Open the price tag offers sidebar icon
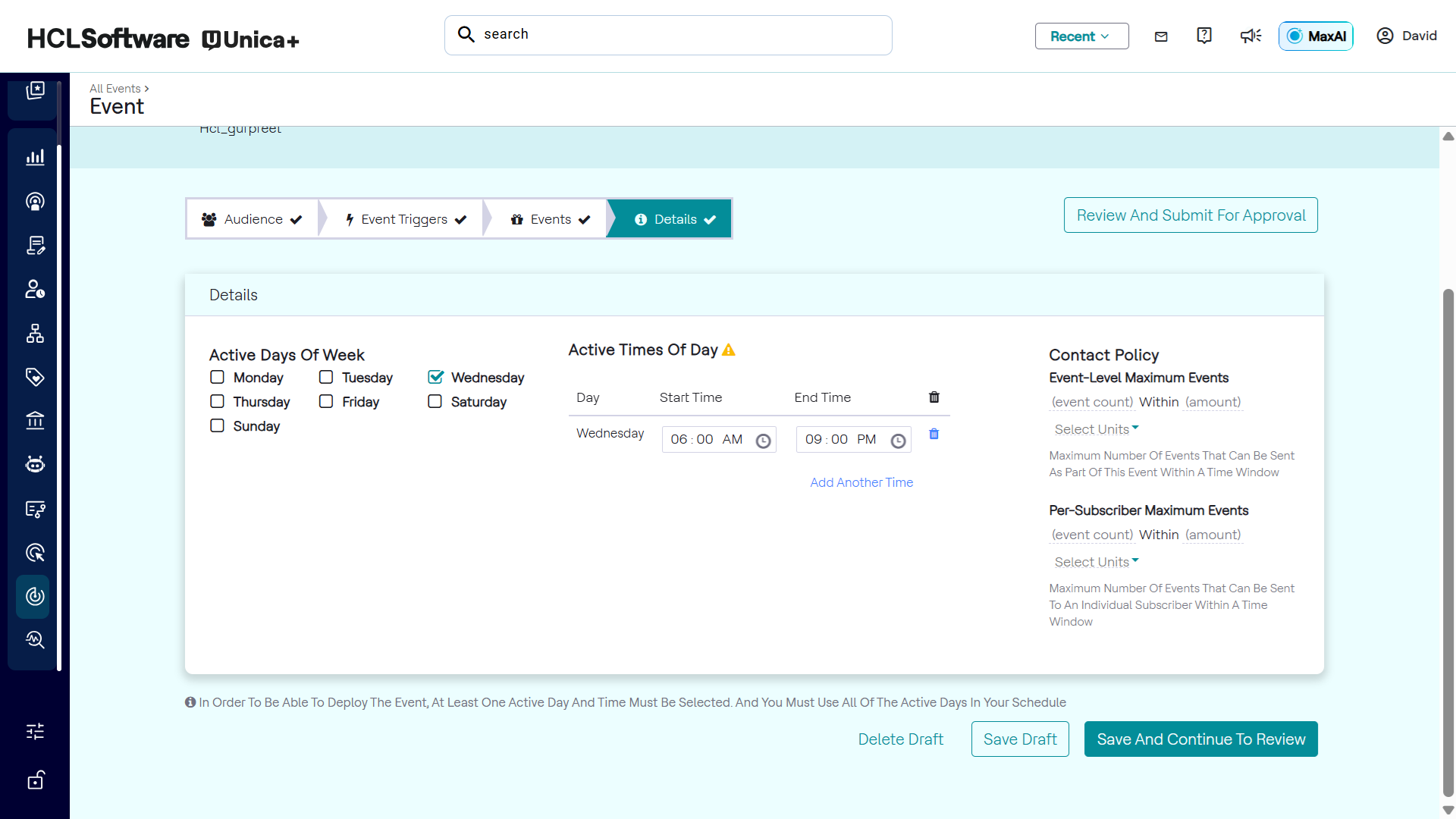Viewport: 1456px width, 819px height. (x=35, y=377)
